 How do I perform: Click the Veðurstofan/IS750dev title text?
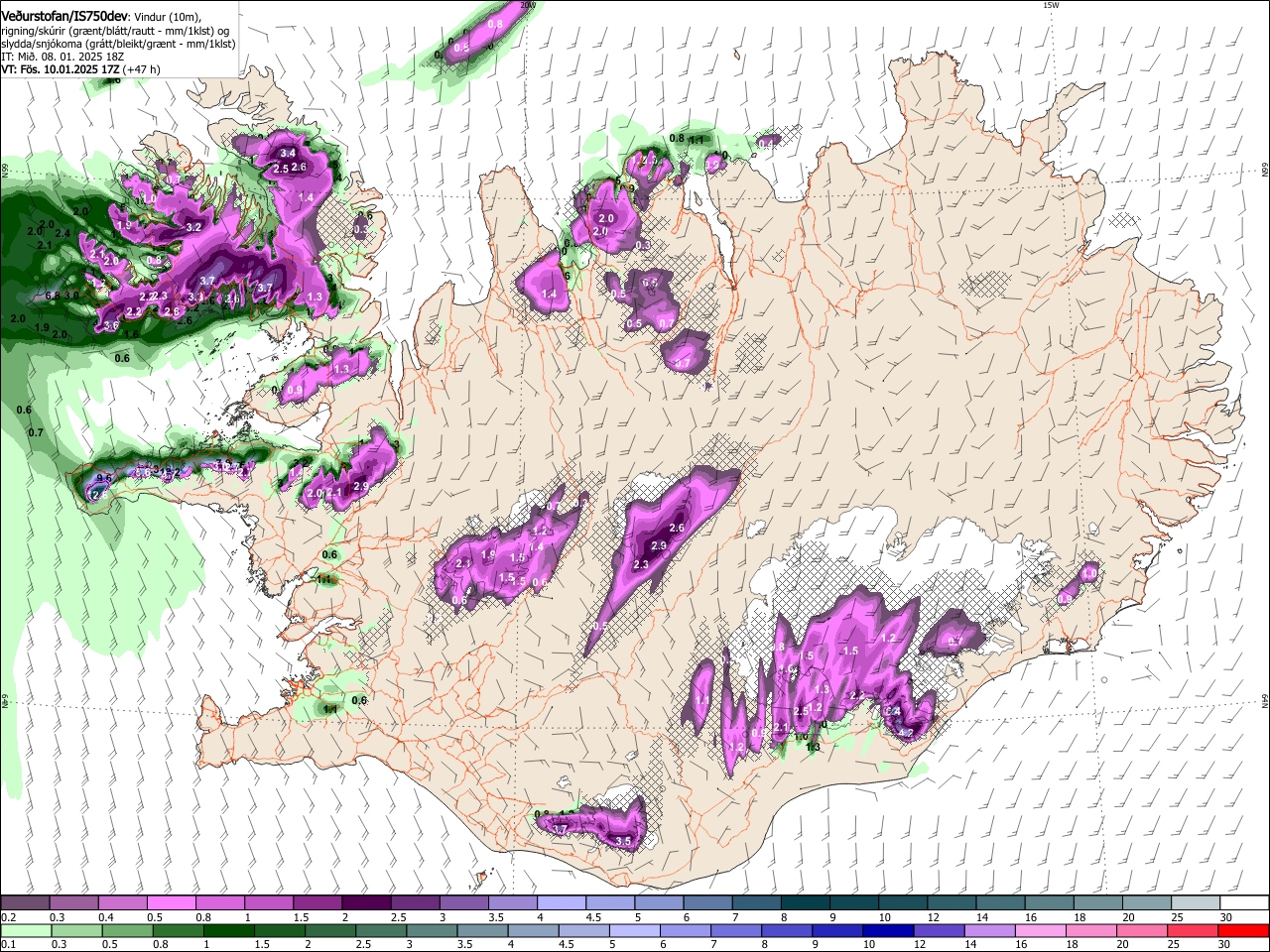tap(64, 17)
